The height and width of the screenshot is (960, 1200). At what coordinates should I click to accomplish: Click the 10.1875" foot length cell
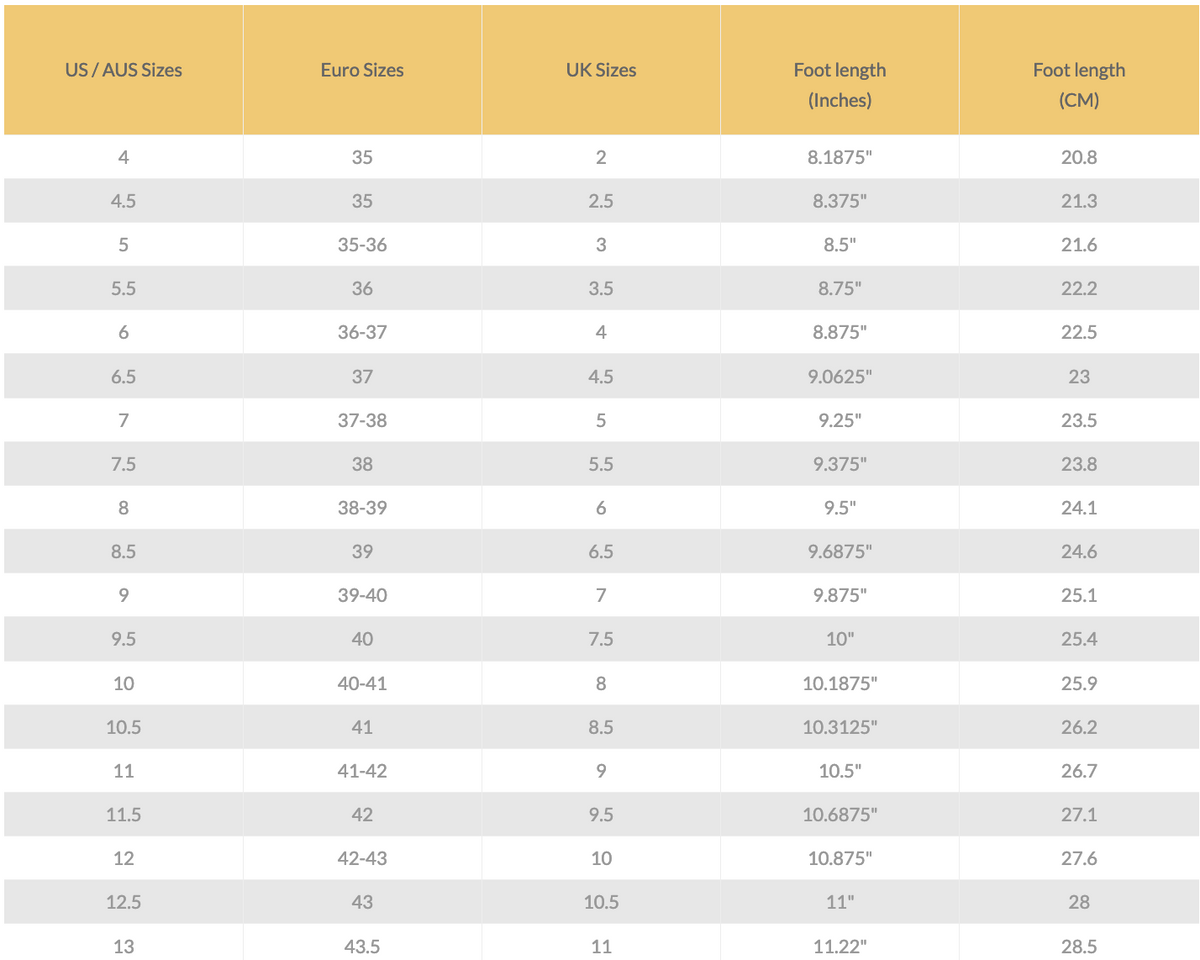(840, 683)
